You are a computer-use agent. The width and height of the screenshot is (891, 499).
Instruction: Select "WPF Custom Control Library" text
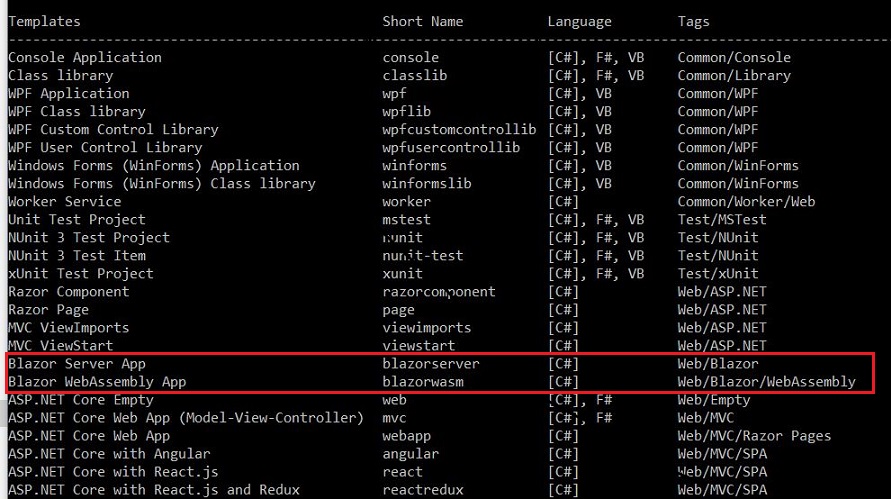pyautogui.click(x=113, y=130)
